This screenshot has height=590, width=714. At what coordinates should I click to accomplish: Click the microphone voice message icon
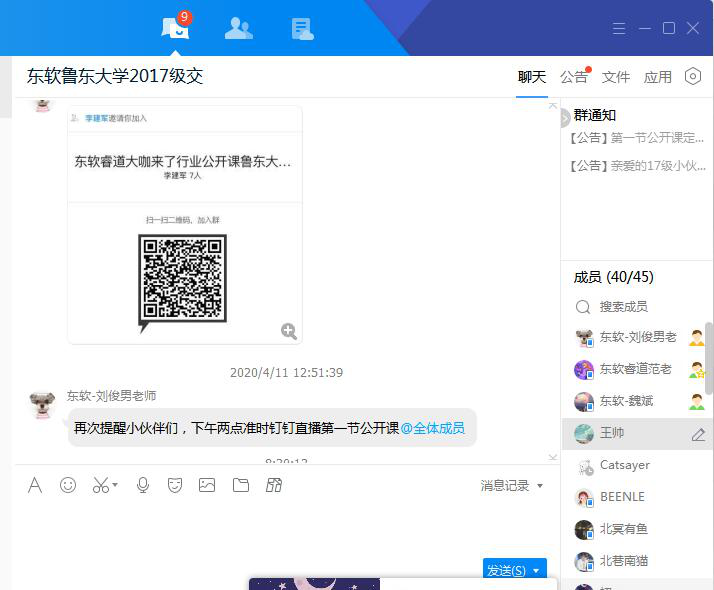click(x=143, y=485)
